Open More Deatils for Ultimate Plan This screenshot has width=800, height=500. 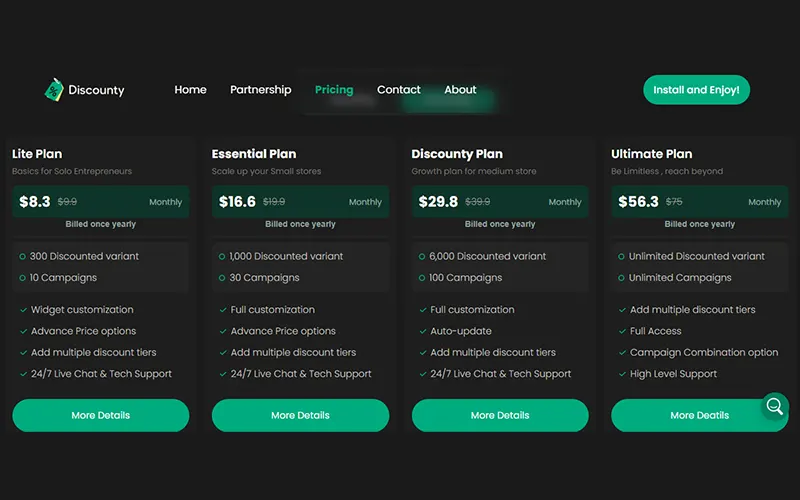699,415
